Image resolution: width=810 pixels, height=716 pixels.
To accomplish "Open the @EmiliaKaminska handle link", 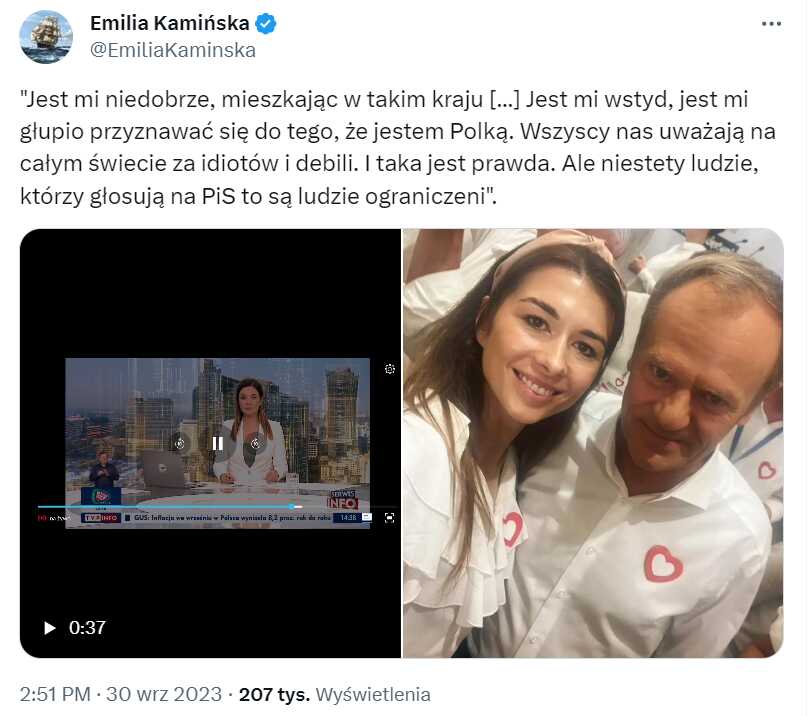I will coord(173,50).
